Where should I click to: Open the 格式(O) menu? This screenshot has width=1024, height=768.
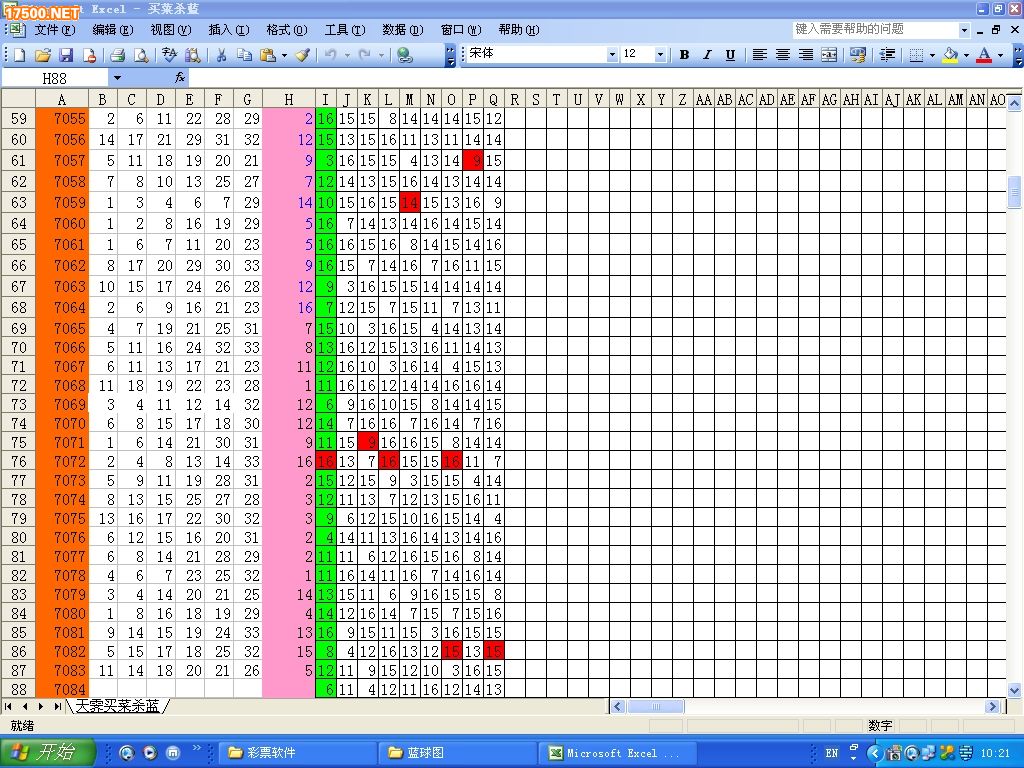pos(287,29)
